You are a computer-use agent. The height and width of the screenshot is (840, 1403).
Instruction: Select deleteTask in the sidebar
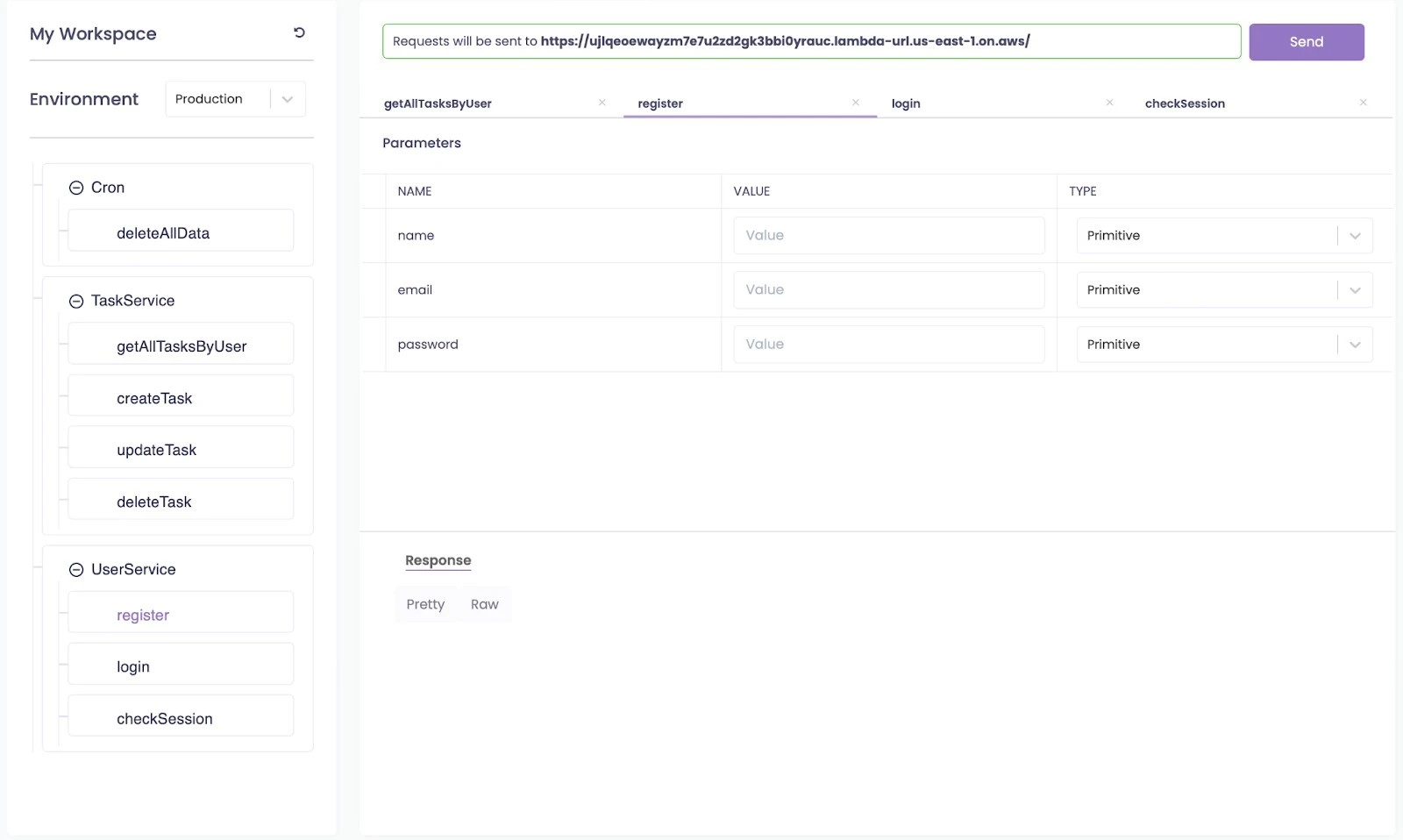point(181,498)
